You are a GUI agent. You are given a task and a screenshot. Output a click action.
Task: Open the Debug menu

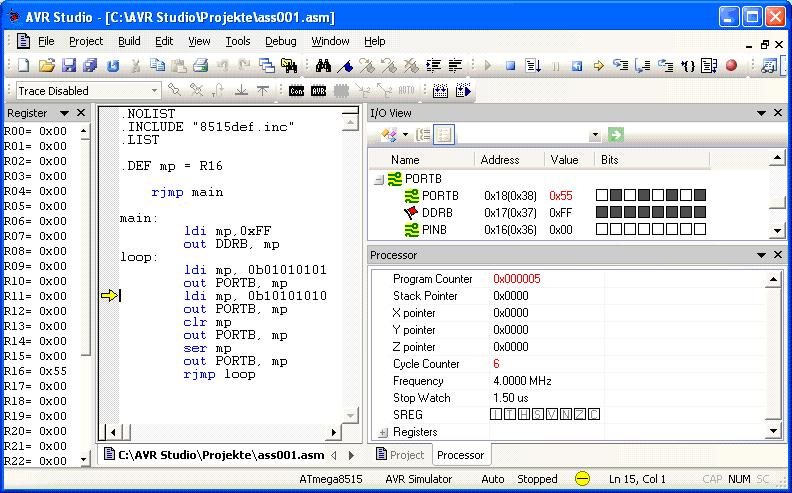coord(281,41)
